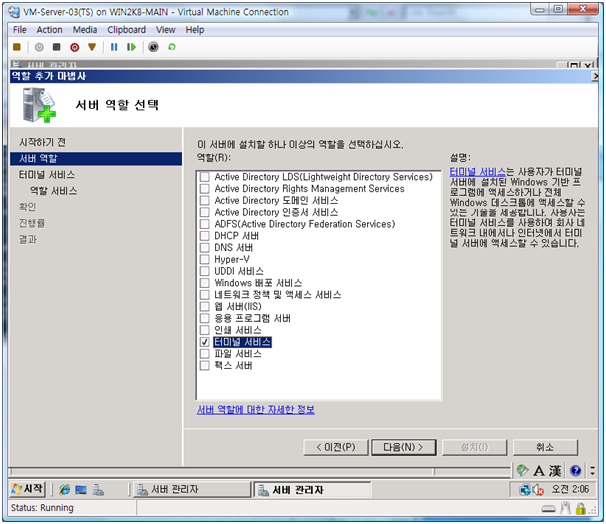
Task: Check the 팩스 서버 role checkbox
Action: point(204,366)
